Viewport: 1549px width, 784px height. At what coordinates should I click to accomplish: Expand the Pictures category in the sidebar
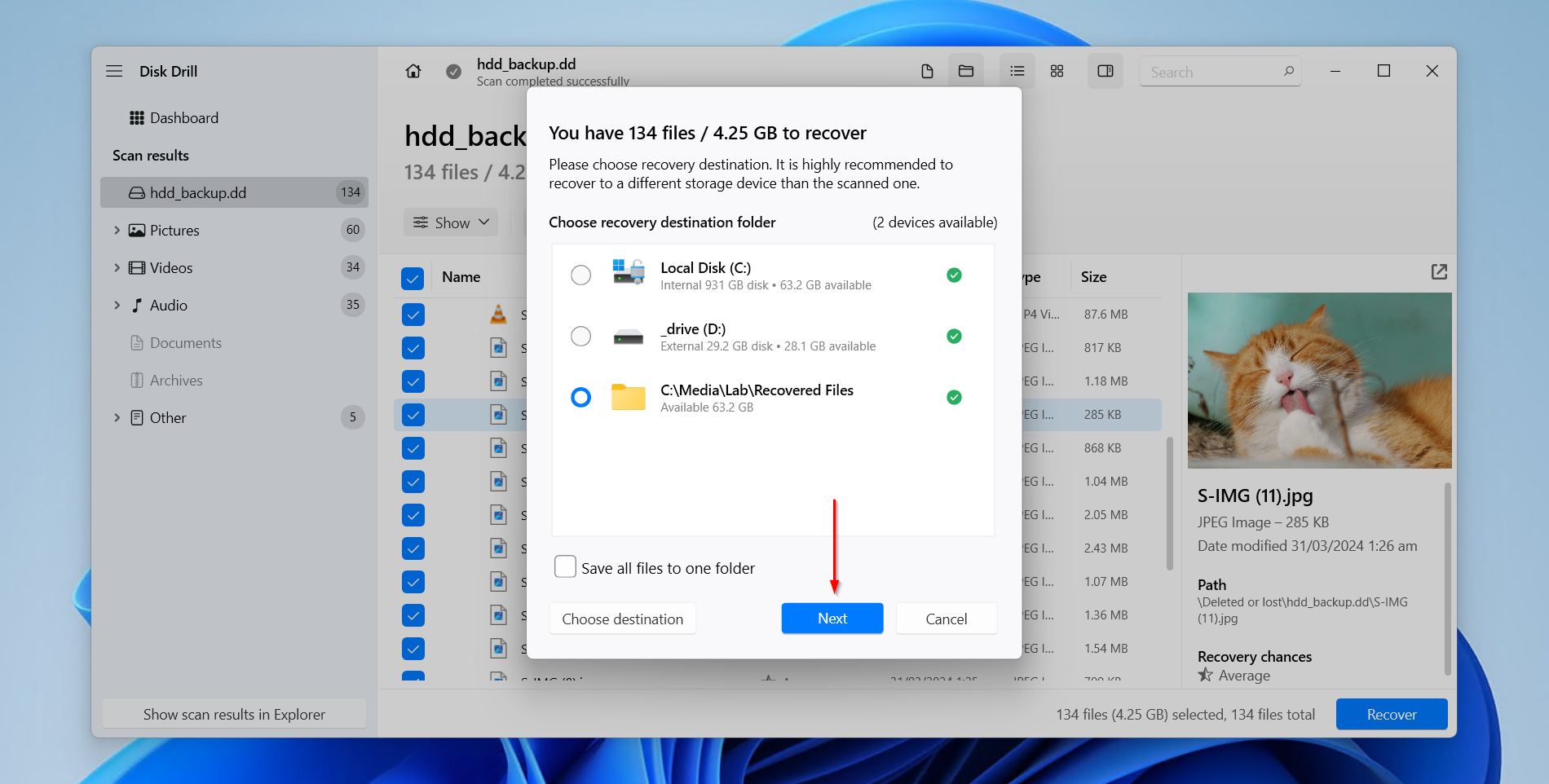[x=117, y=231]
